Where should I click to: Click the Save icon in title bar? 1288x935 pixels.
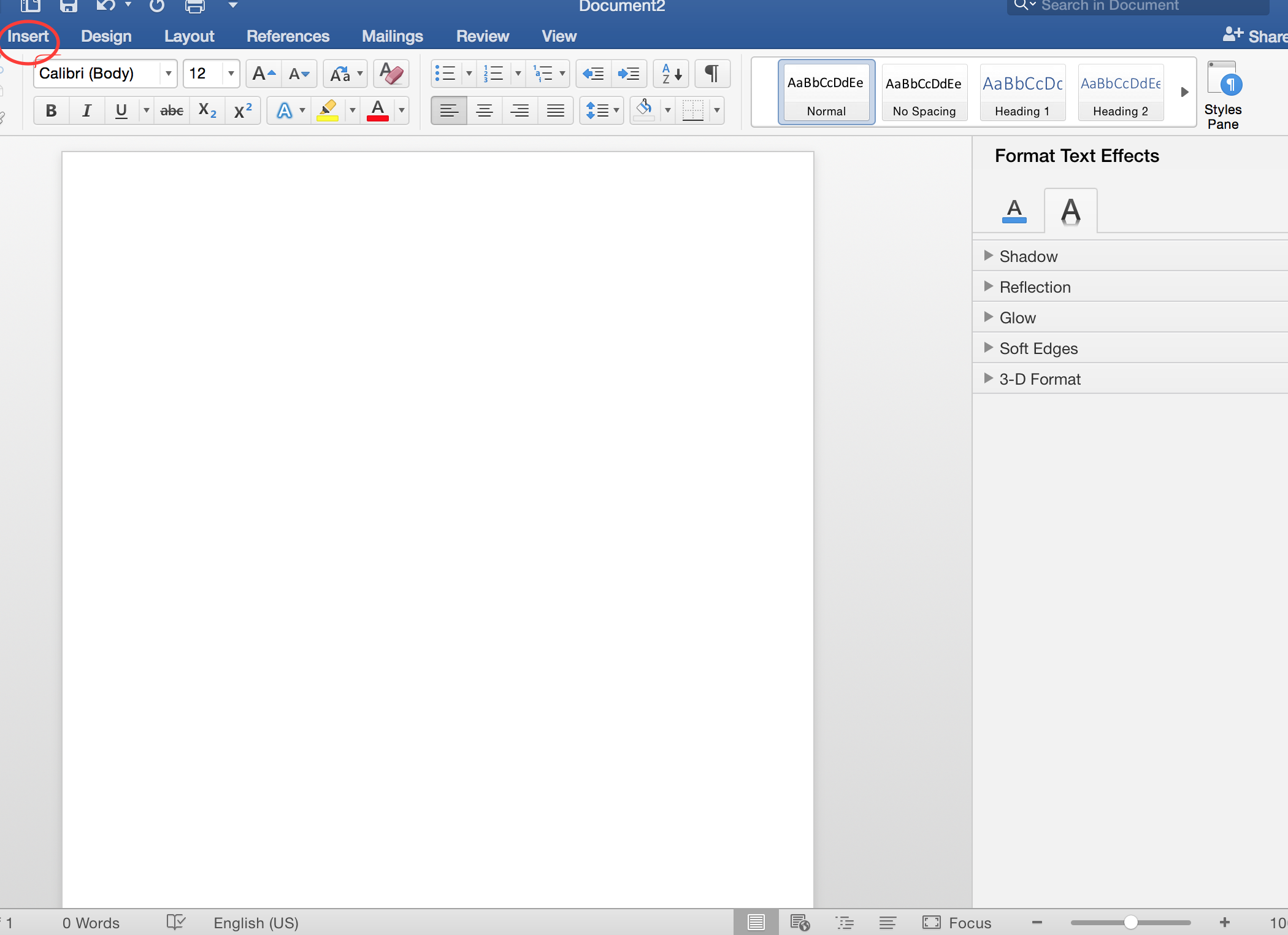[x=68, y=6]
